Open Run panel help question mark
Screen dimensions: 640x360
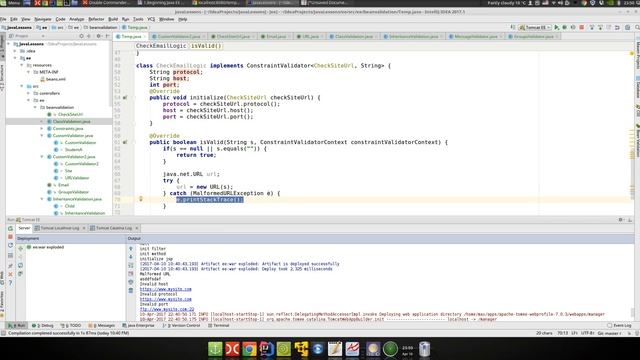coord(10,282)
